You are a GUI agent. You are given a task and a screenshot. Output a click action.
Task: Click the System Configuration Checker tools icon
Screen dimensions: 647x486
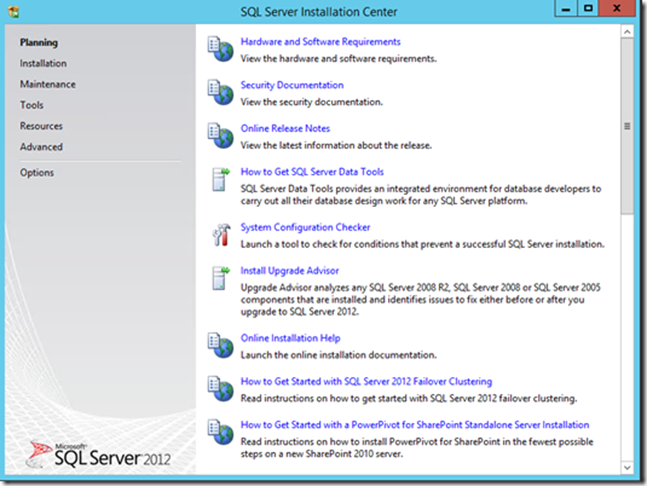pyautogui.click(x=221, y=235)
